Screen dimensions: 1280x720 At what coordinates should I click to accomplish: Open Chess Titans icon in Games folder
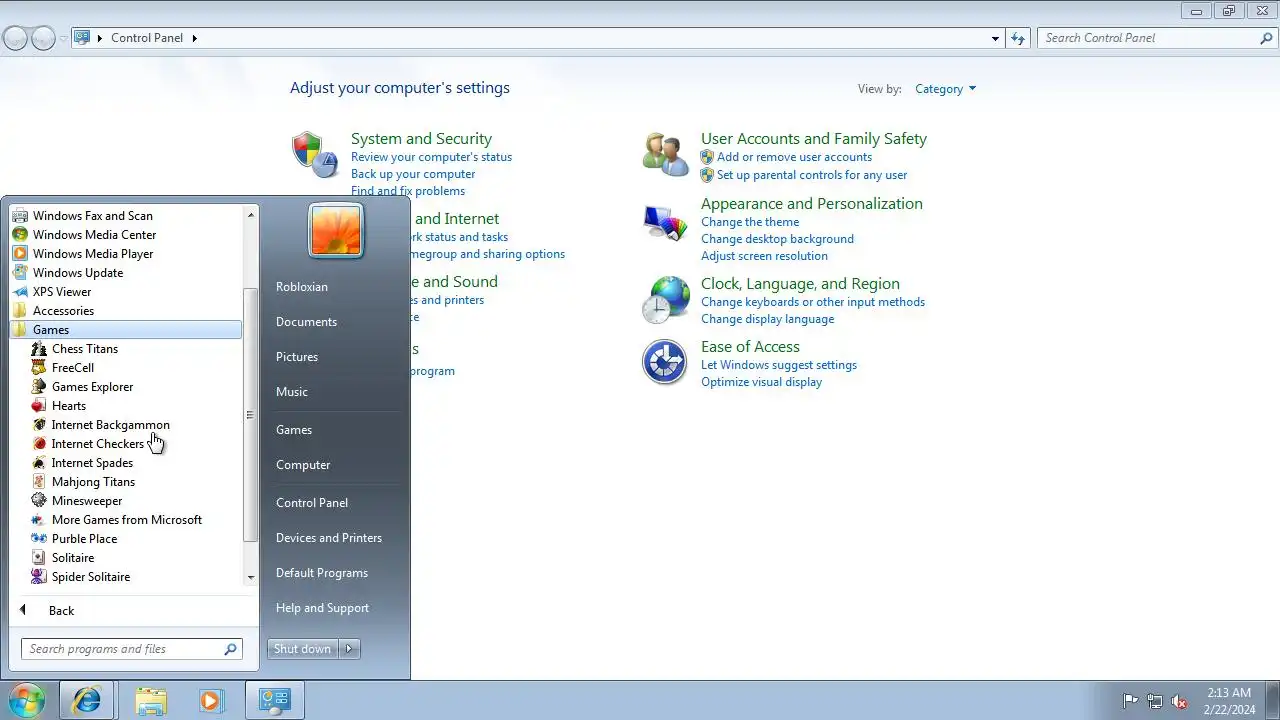coord(39,349)
